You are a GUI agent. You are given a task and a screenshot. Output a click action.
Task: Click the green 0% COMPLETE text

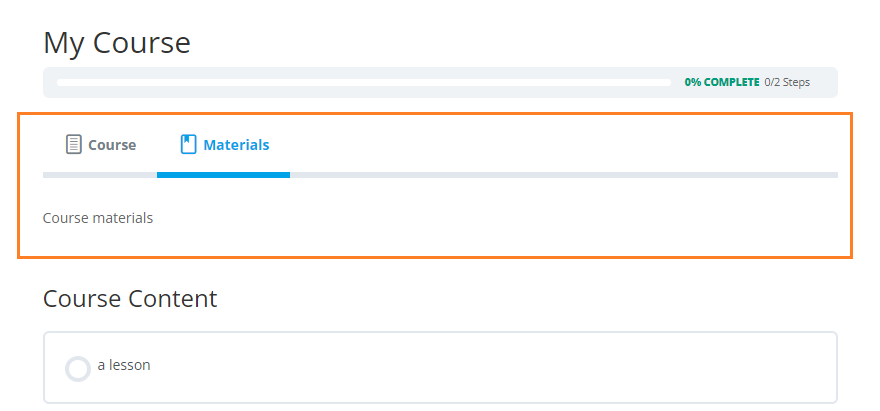click(x=722, y=83)
